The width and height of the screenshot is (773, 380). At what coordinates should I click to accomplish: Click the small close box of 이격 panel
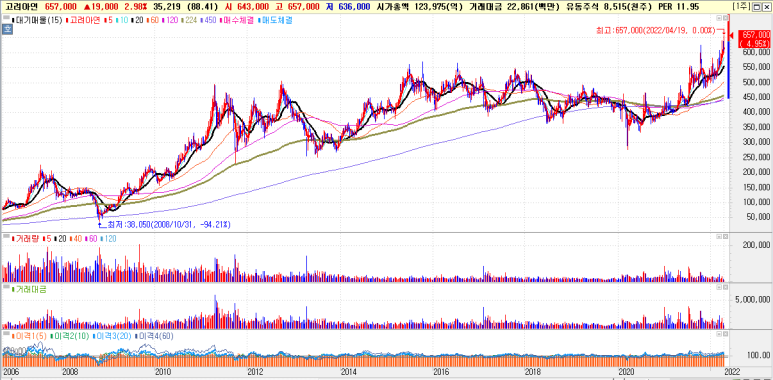pos(725,335)
